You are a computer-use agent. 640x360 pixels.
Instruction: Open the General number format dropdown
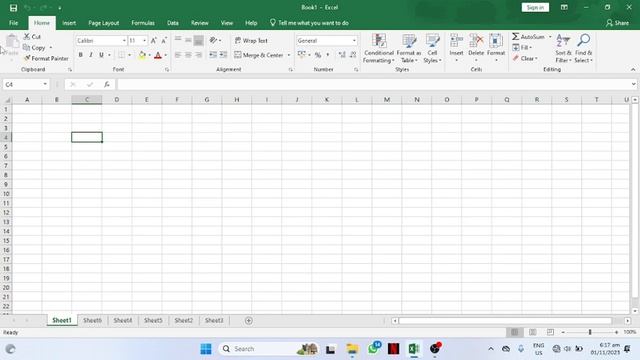(354, 41)
